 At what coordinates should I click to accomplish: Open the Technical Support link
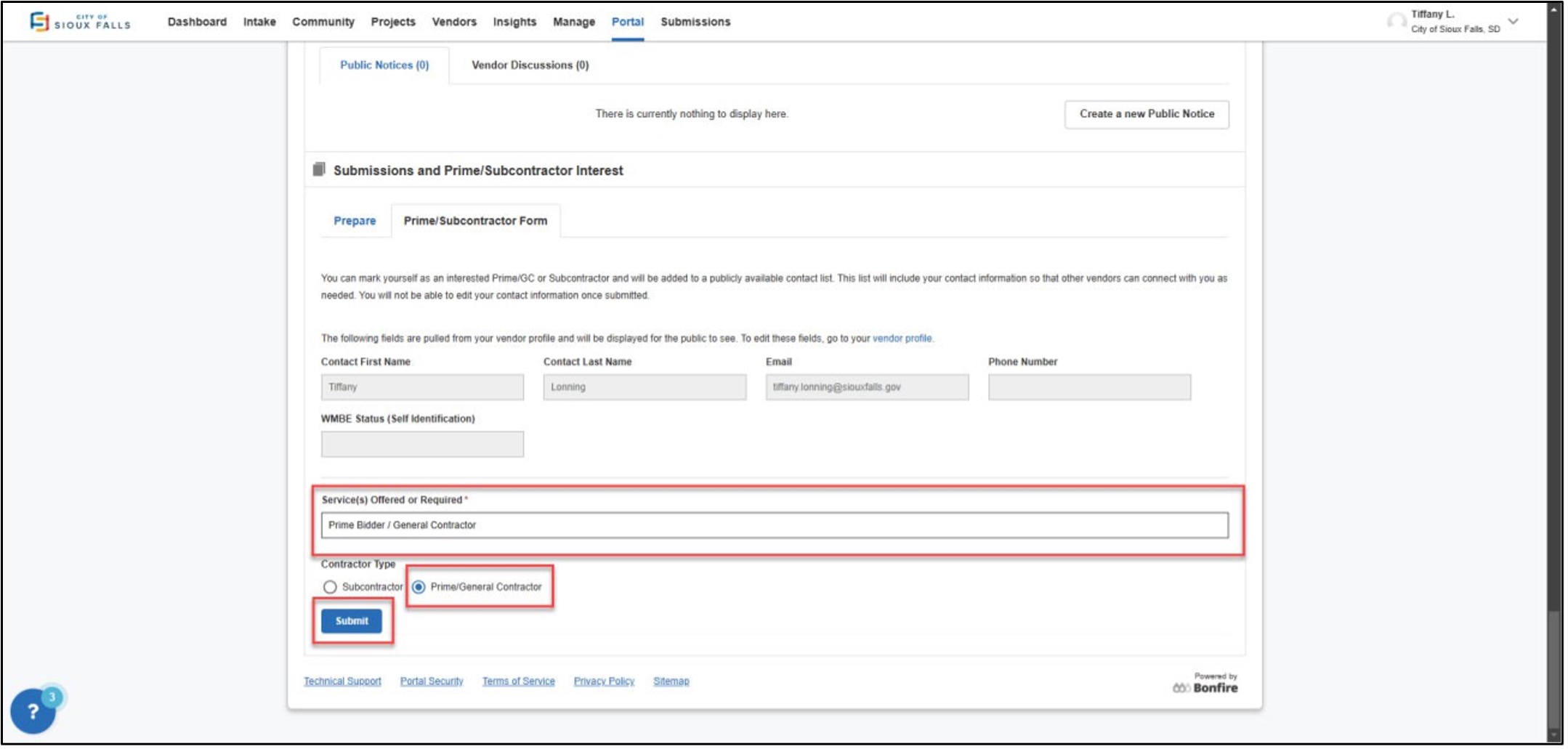coord(342,681)
